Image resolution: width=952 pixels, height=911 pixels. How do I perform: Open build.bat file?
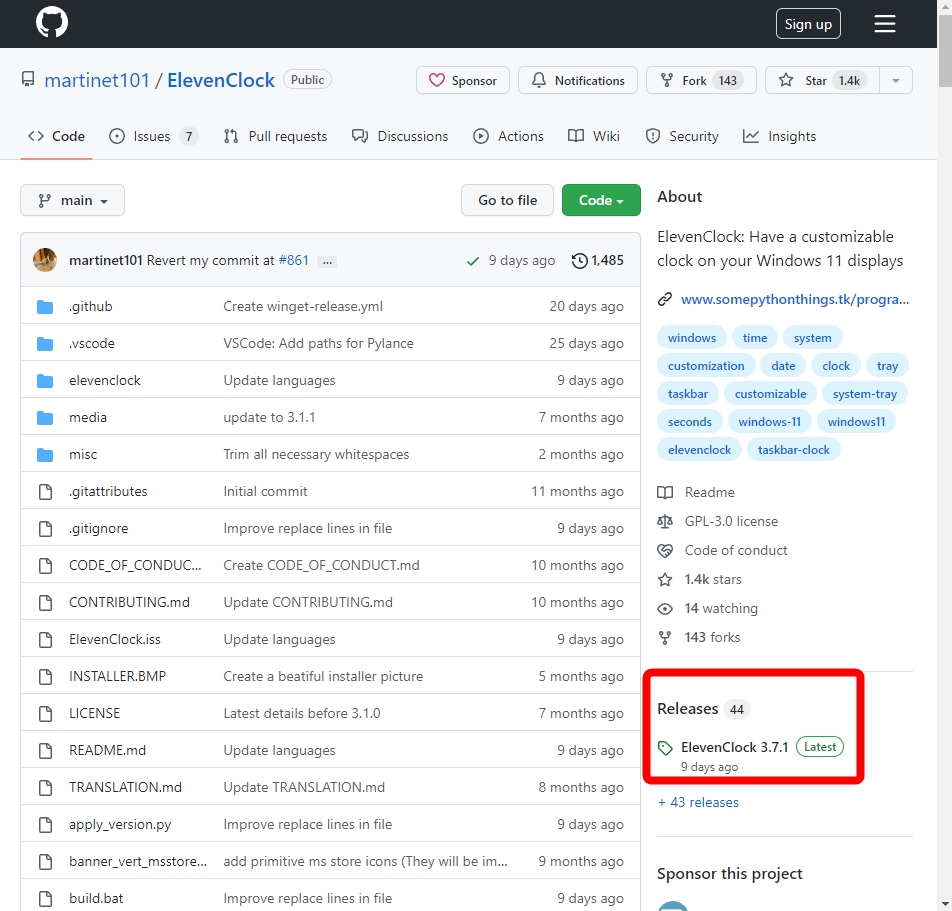(97, 898)
